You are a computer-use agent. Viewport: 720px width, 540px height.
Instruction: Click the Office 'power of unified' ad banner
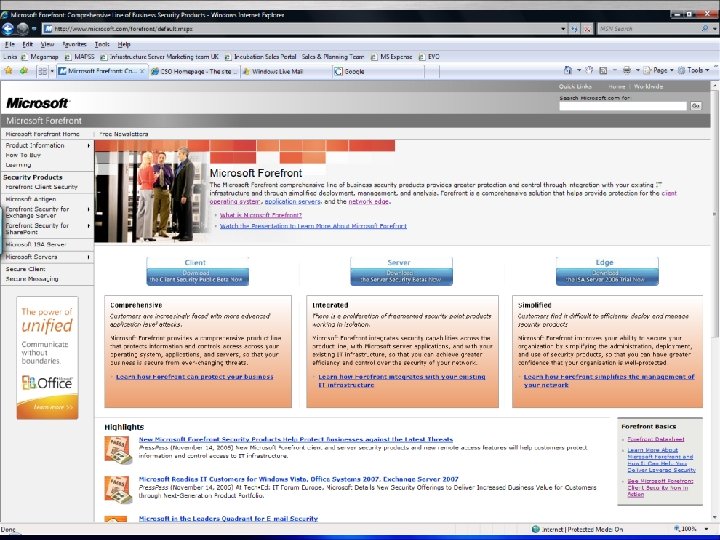pyautogui.click(x=47, y=358)
